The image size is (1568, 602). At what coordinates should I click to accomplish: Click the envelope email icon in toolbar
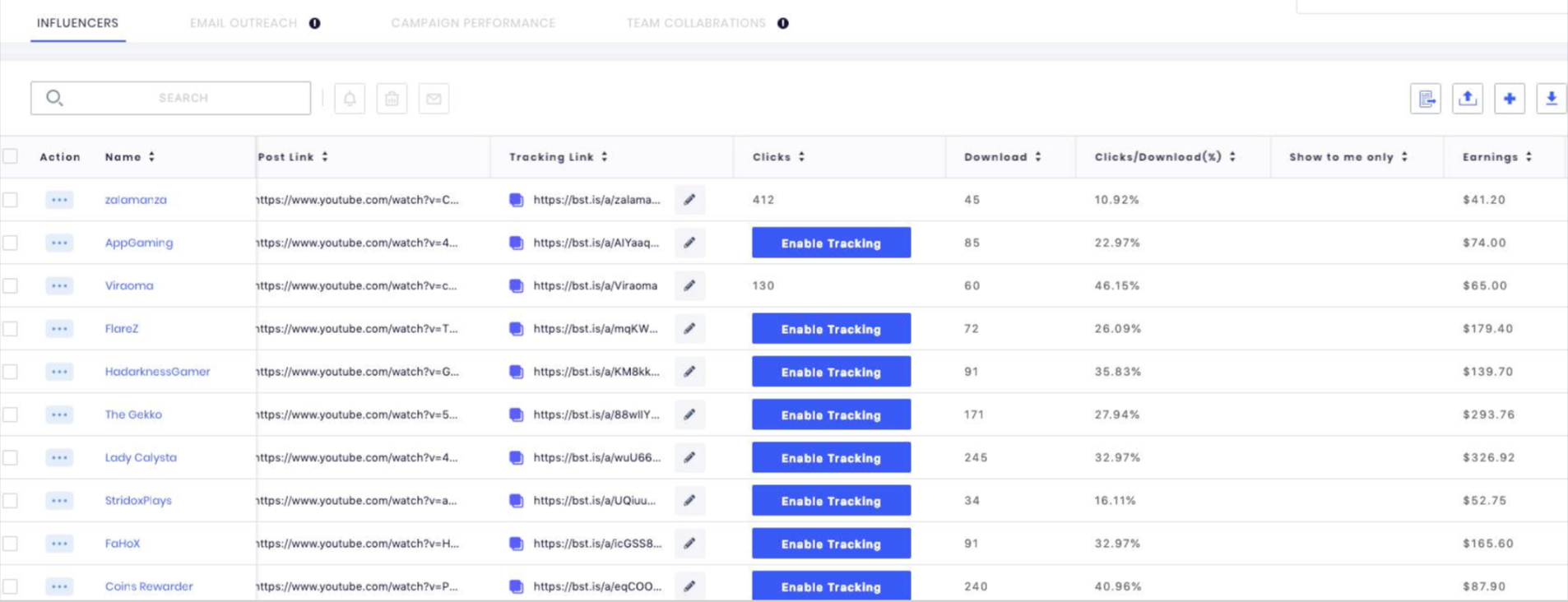[x=434, y=99]
